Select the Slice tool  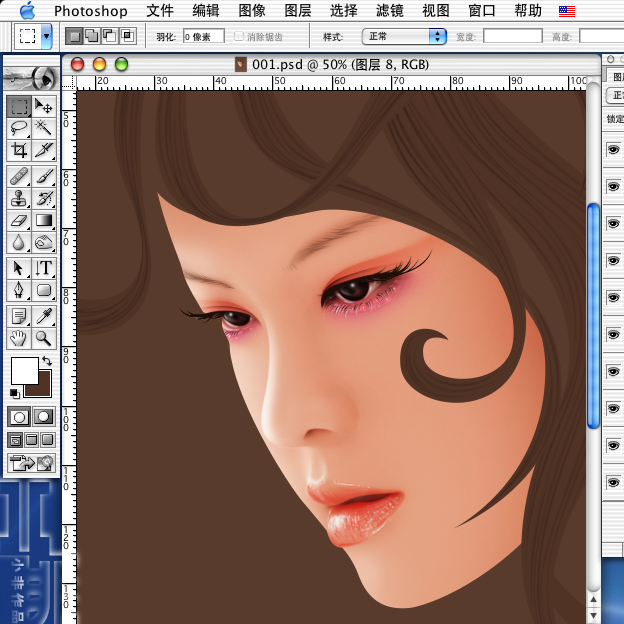point(43,150)
